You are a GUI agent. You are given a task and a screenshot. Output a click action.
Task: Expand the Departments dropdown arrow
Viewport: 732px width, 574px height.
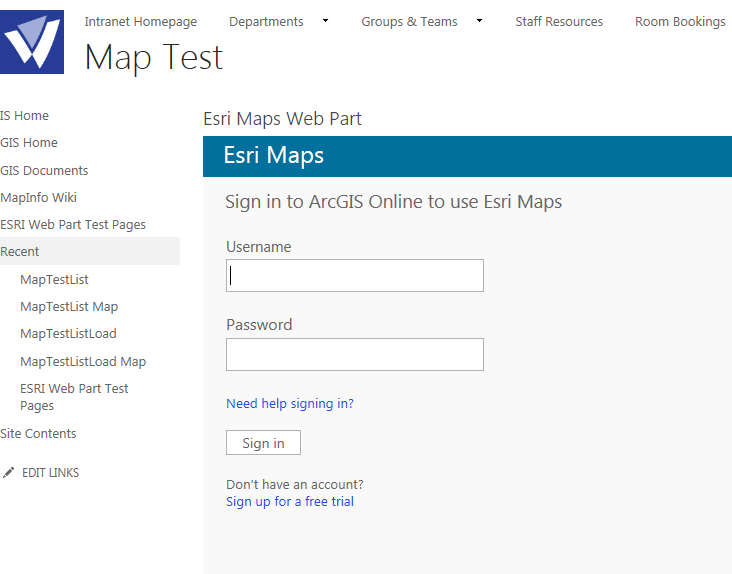coord(325,21)
